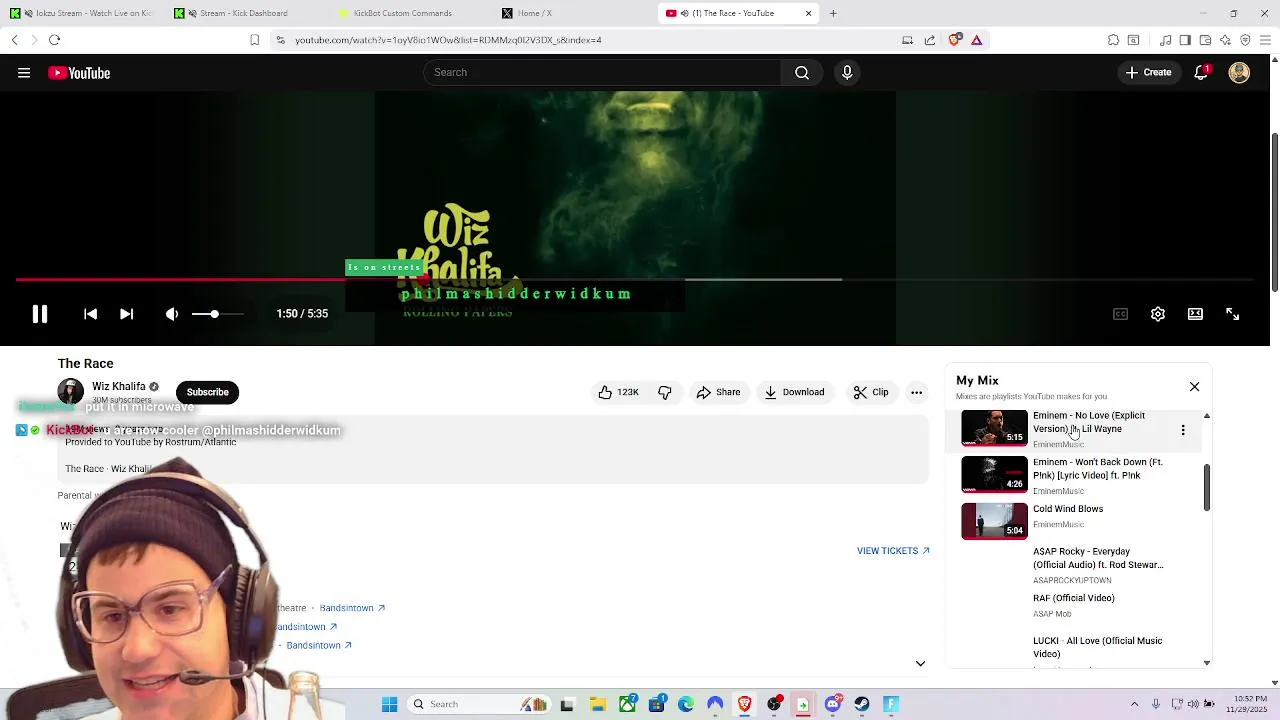Image resolution: width=1280 pixels, height=720 pixels.
Task: Close The Race YouTube tab
Action: (808, 13)
